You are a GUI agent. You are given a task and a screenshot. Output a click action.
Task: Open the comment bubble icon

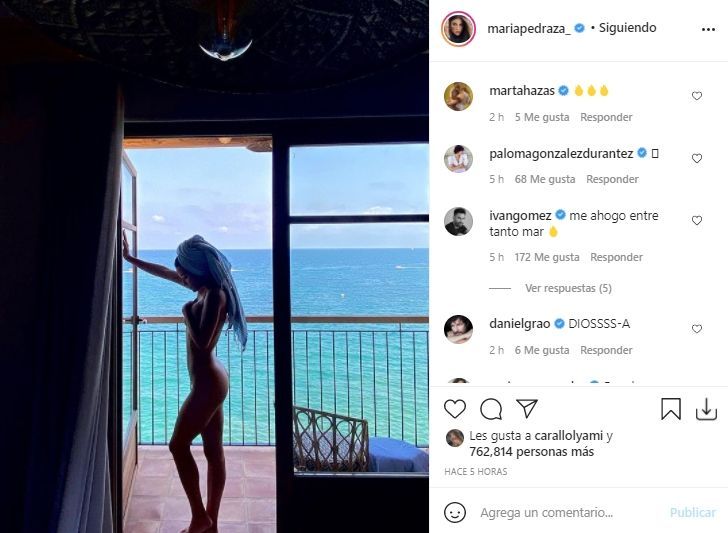491,409
